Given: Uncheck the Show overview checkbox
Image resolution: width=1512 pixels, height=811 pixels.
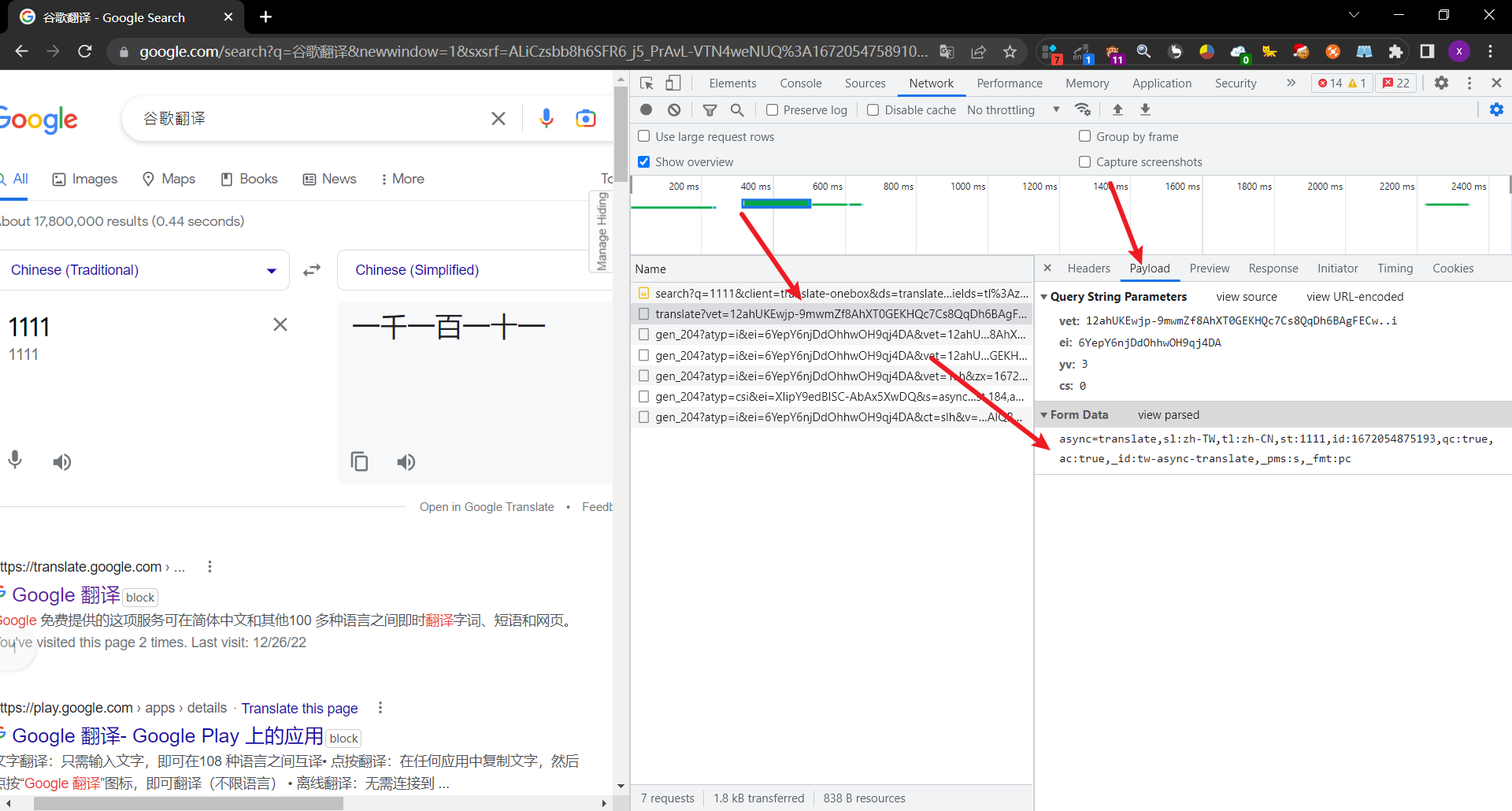Looking at the screenshot, I should (x=644, y=162).
